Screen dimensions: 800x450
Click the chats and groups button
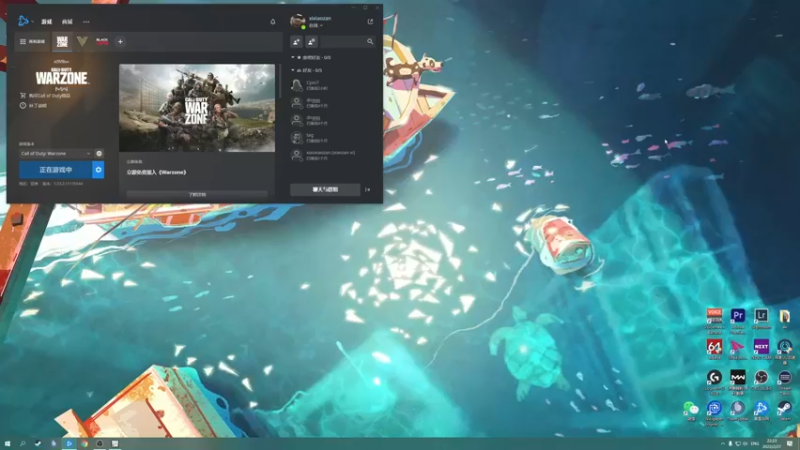[x=325, y=189]
